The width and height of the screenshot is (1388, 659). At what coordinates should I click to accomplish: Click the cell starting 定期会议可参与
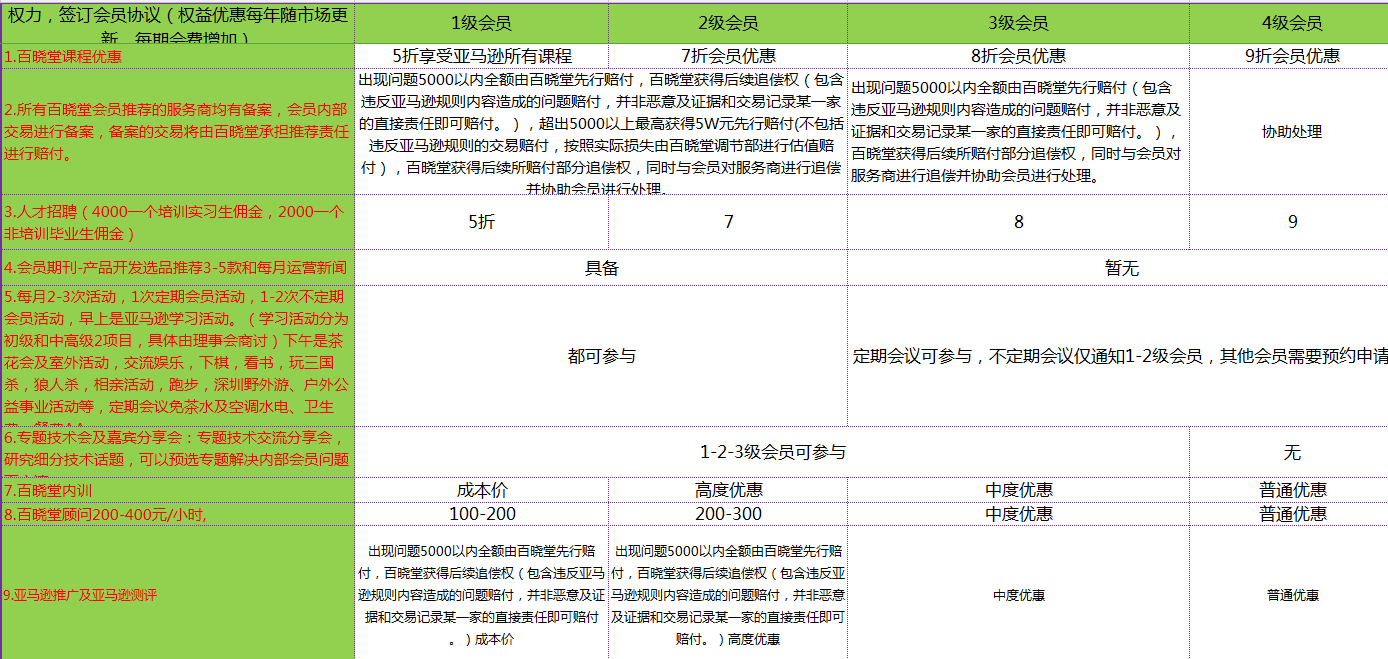[1118, 356]
